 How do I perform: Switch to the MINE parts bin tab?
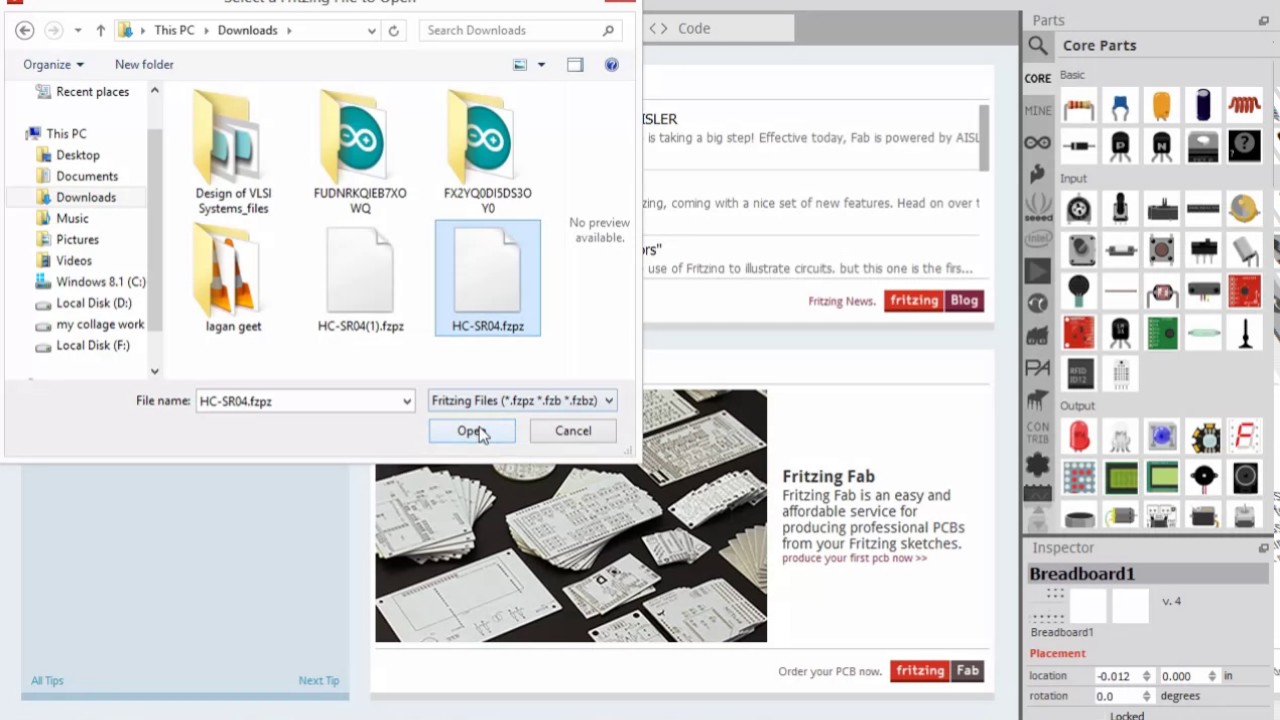pos(1037,110)
